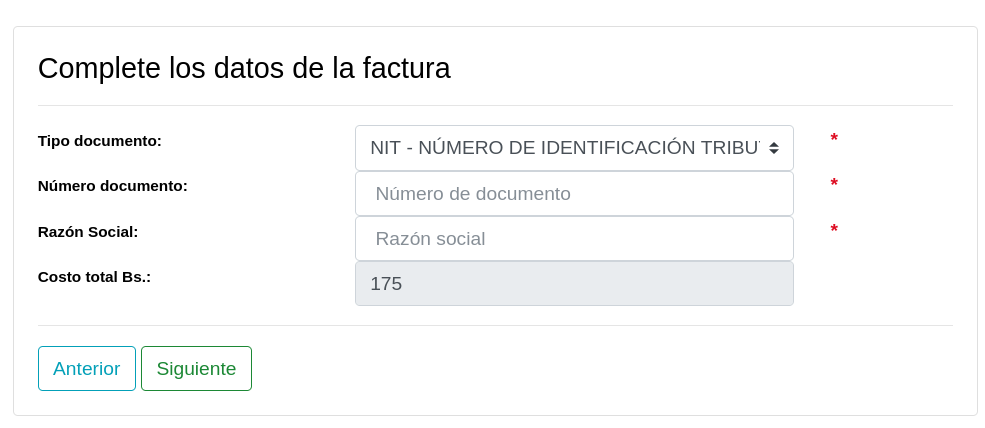The width and height of the screenshot is (985, 428).
Task: Click the Costo total Bs. label
Action: 94,277
